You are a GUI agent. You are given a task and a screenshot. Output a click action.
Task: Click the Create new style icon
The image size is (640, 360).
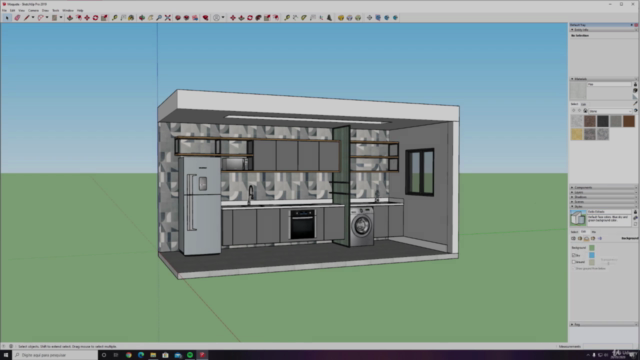[x=635, y=218]
